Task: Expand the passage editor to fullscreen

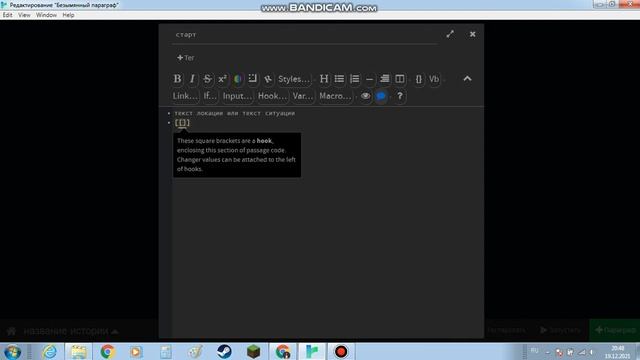Action: [x=450, y=34]
